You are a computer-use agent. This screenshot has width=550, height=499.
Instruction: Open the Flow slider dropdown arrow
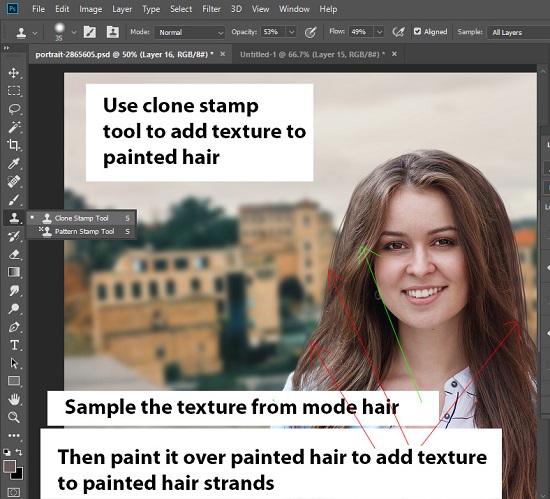379,32
